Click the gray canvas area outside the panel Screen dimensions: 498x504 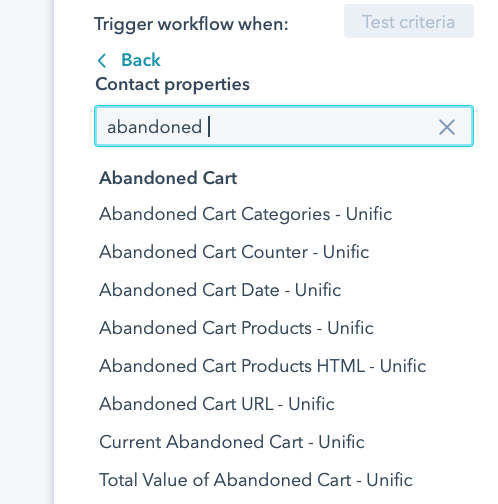(x=25, y=252)
